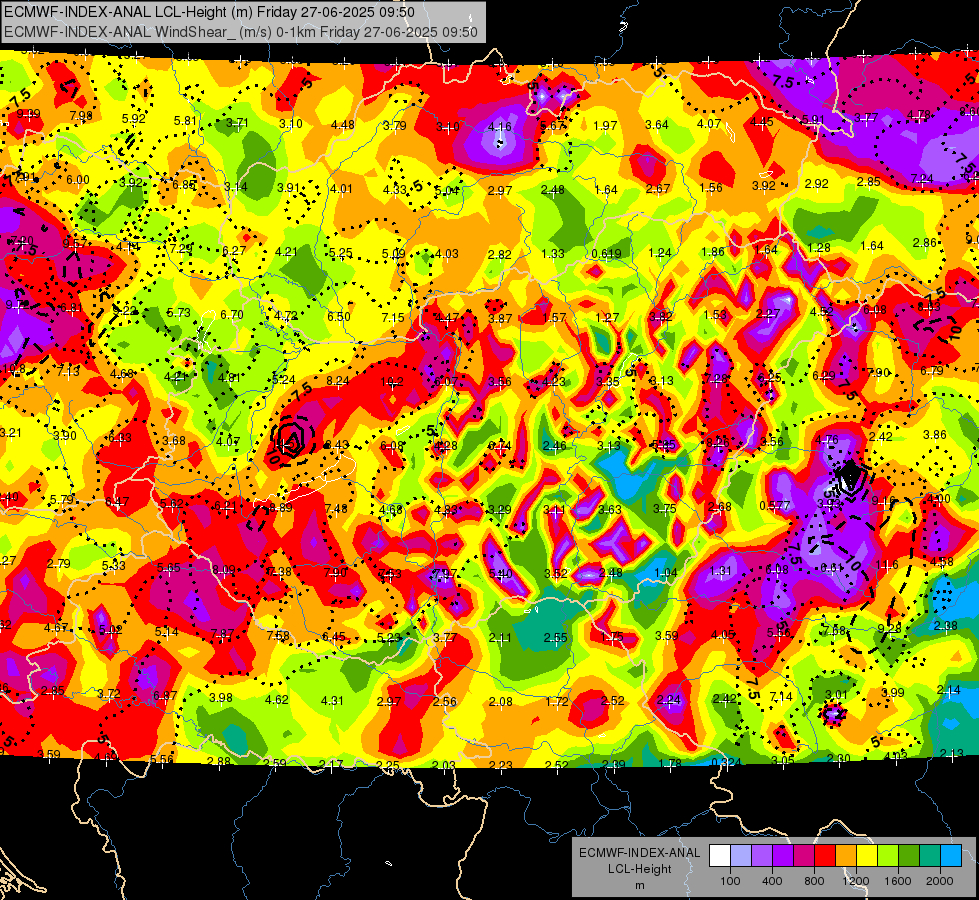Screen dimensions: 979x900
Task: Click the wind shear value "7.15"
Action: click(393, 318)
